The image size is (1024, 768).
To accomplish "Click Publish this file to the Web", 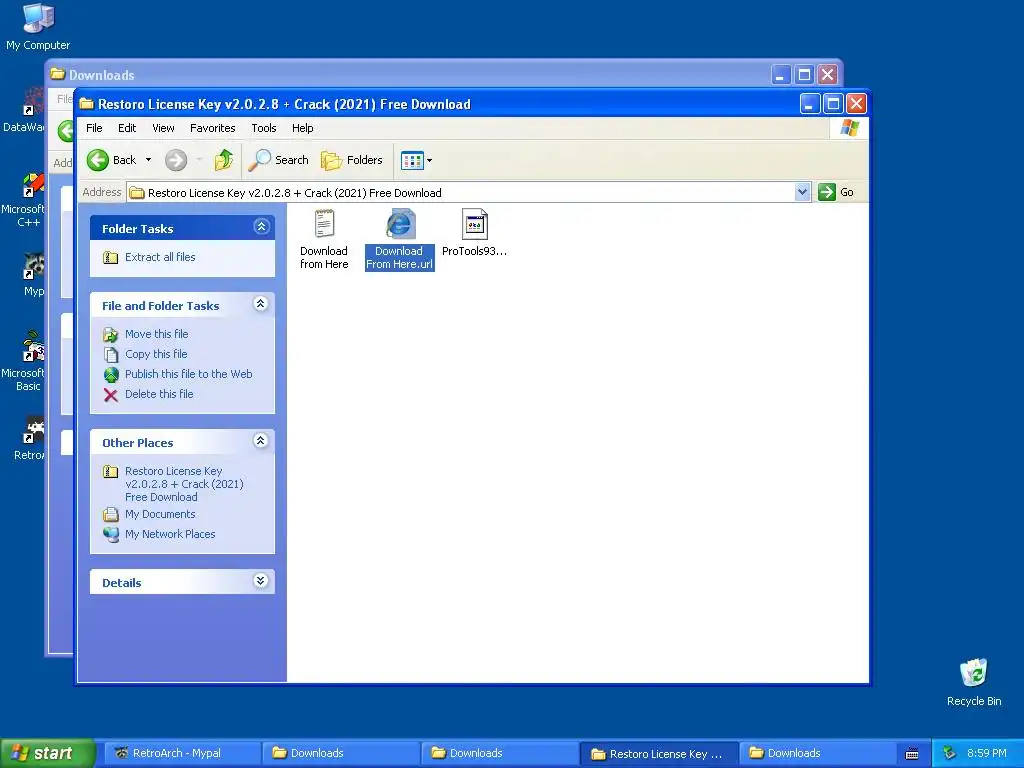I will 189,374.
